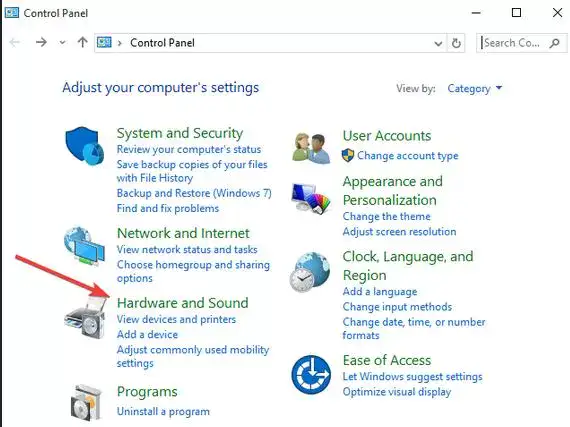Maximize the Control Panel window

pos(516,13)
